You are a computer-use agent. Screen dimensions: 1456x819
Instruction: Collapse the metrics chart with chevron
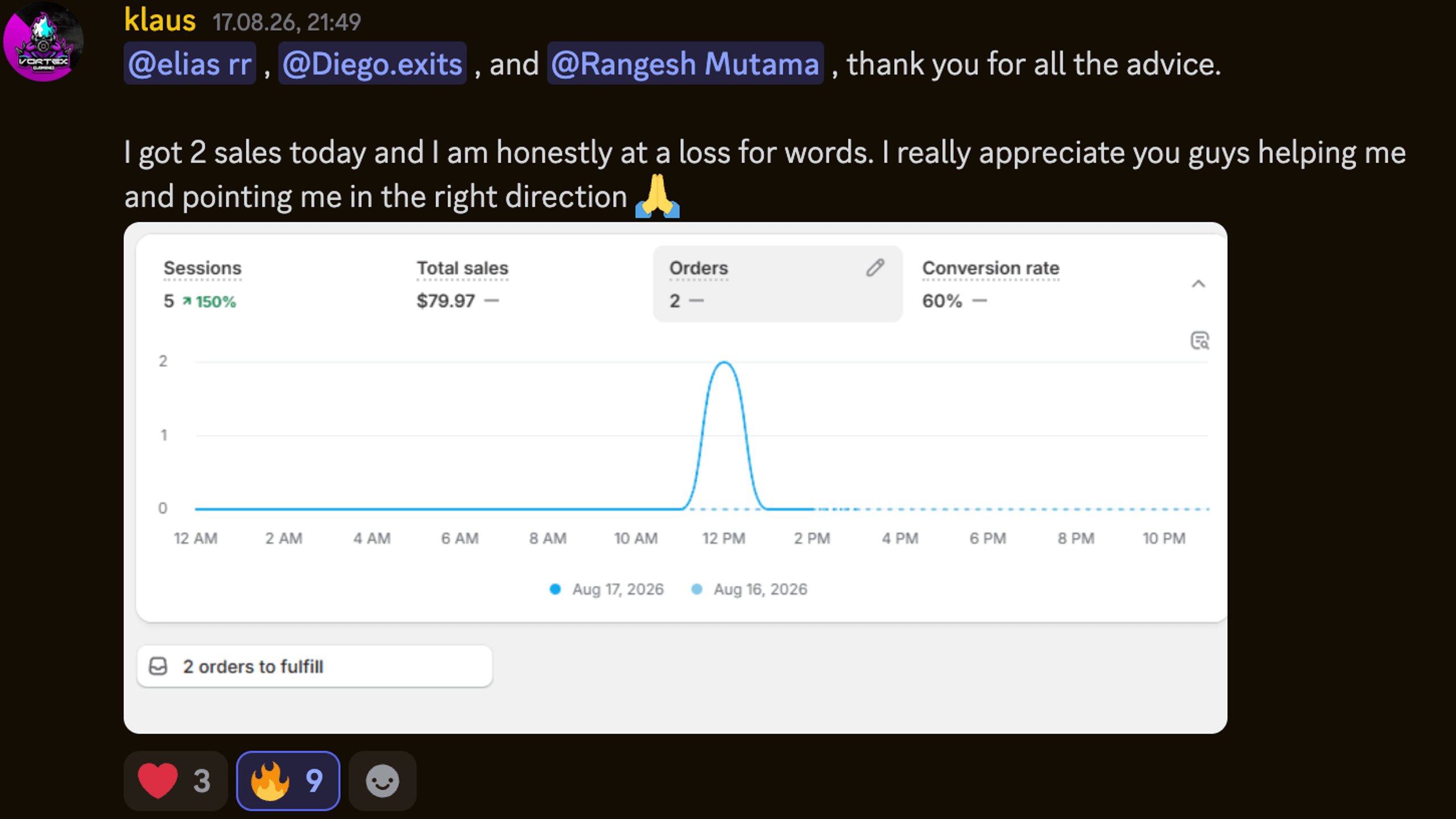pyautogui.click(x=1198, y=284)
